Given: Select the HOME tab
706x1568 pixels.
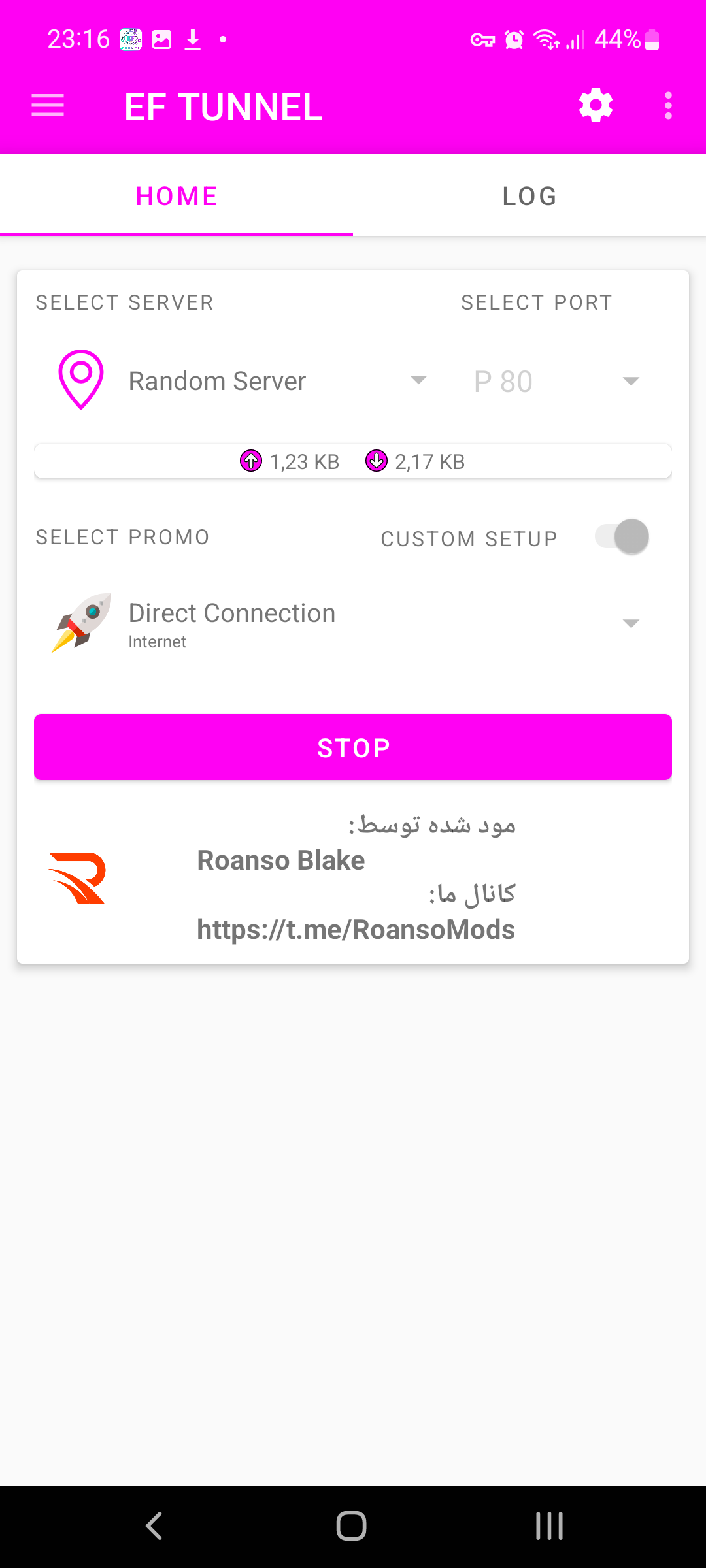Looking at the screenshot, I should 176,196.
